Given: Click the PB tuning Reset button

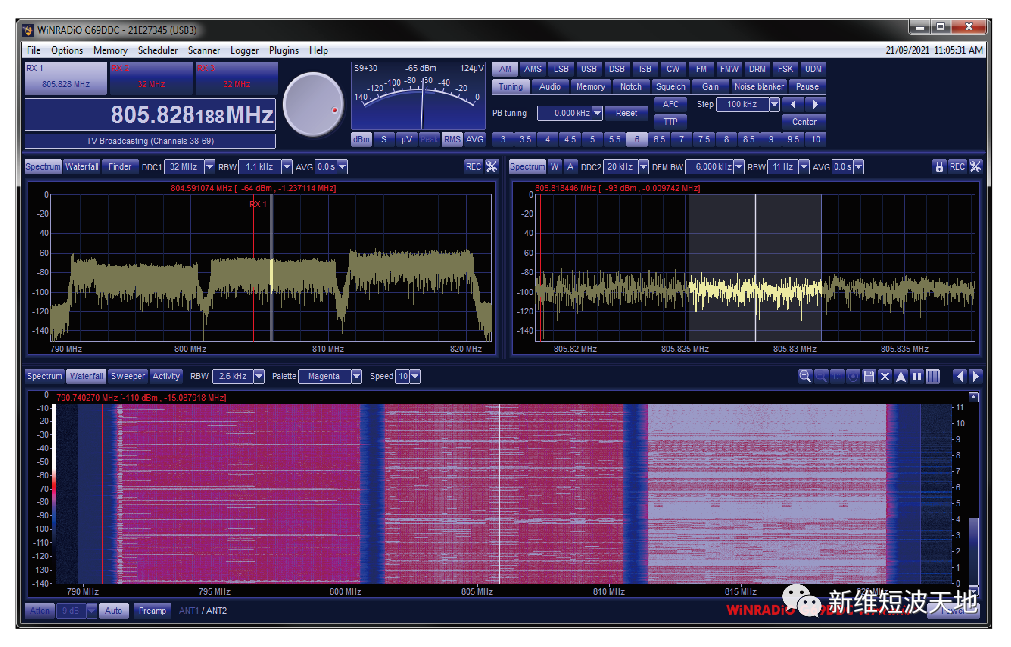Looking at the screenshot, I should (626, 113).
